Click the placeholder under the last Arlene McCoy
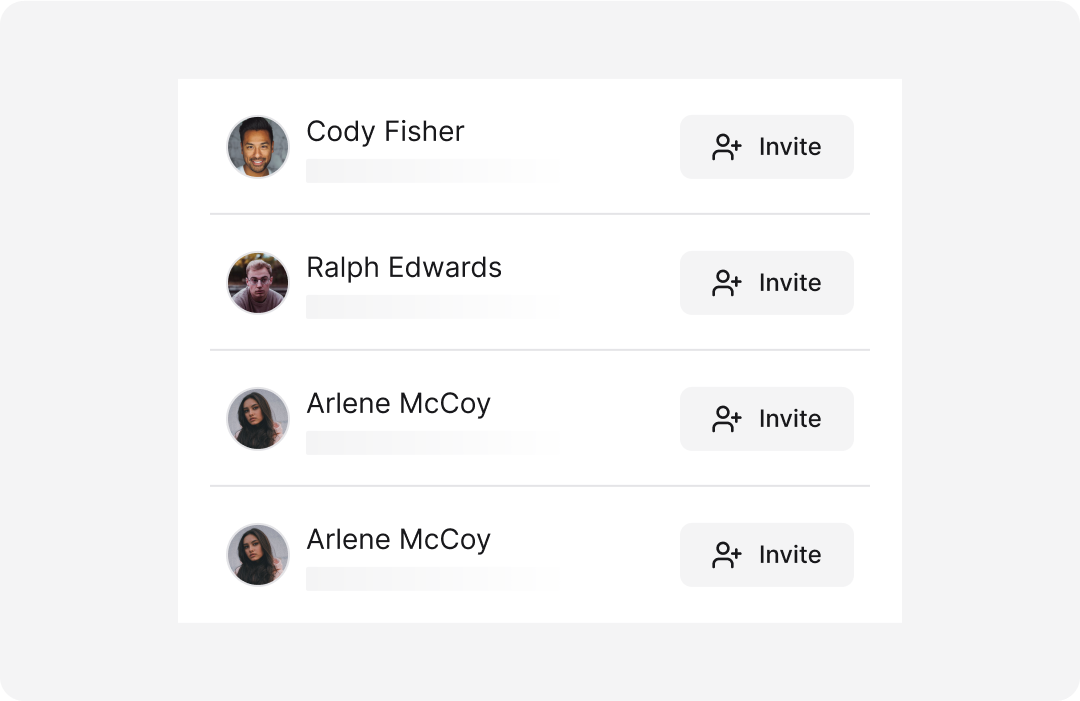Screen dimensions: 1080x701 pos(432,579)
